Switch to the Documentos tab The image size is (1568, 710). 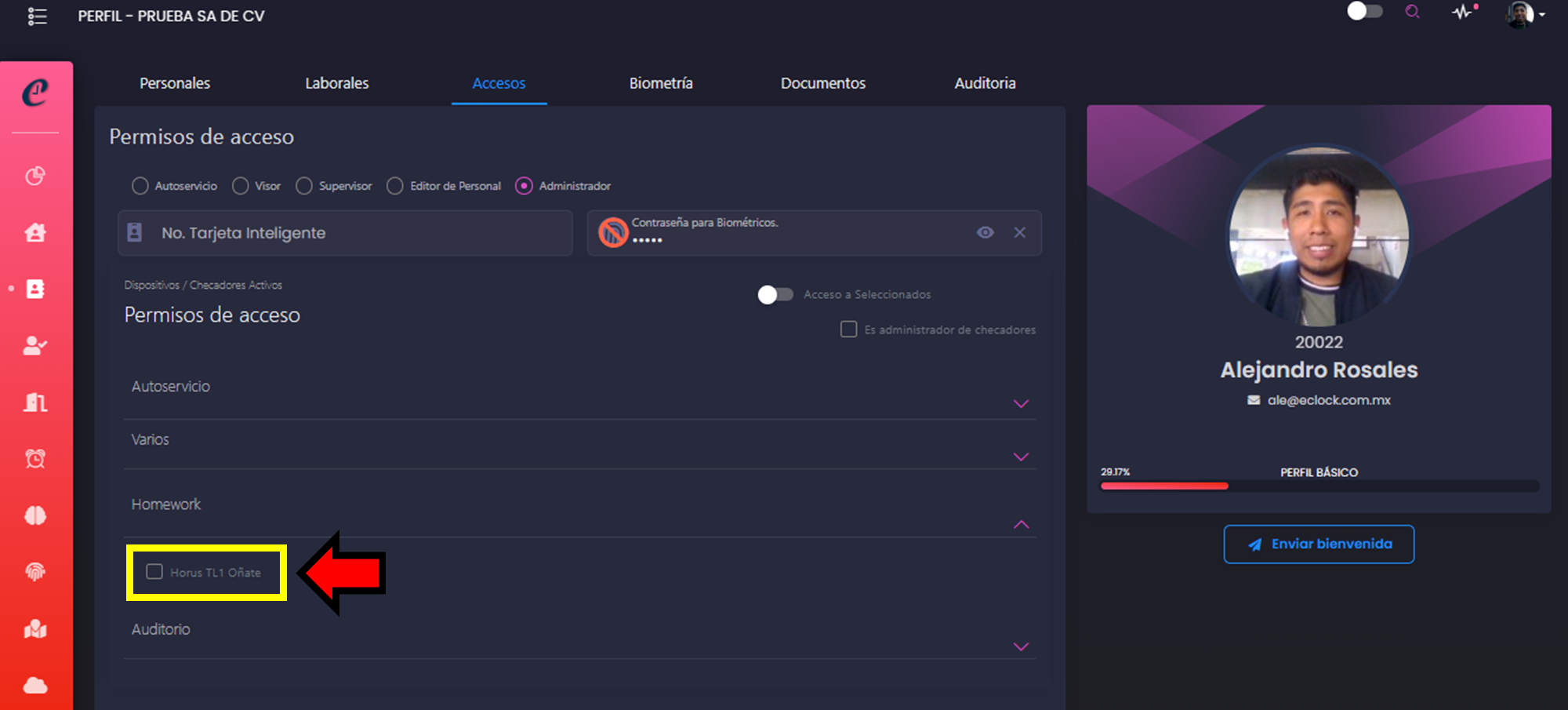tap(823, 83)
